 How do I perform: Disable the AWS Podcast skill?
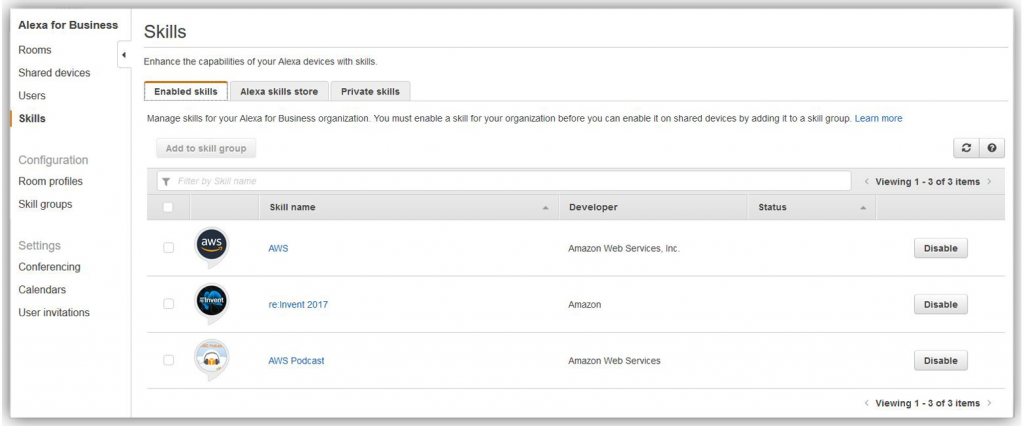tap(940, 360)
